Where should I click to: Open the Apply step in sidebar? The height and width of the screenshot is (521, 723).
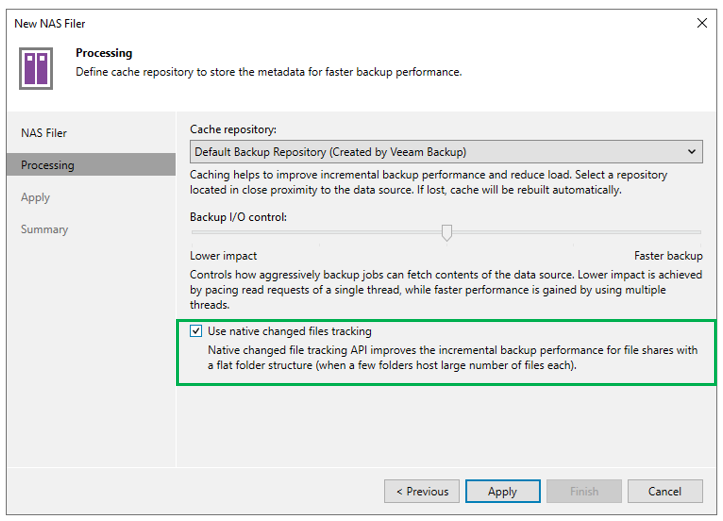tap(35, 197)
